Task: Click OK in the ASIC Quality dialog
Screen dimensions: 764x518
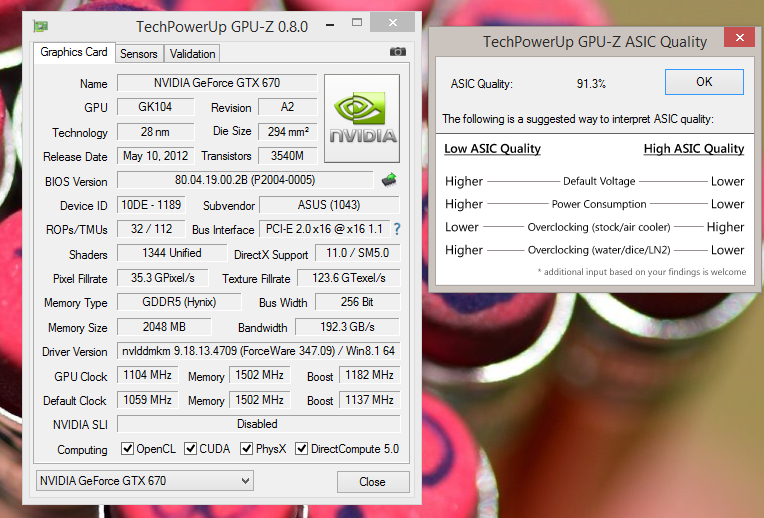Action: pos(704,82)
